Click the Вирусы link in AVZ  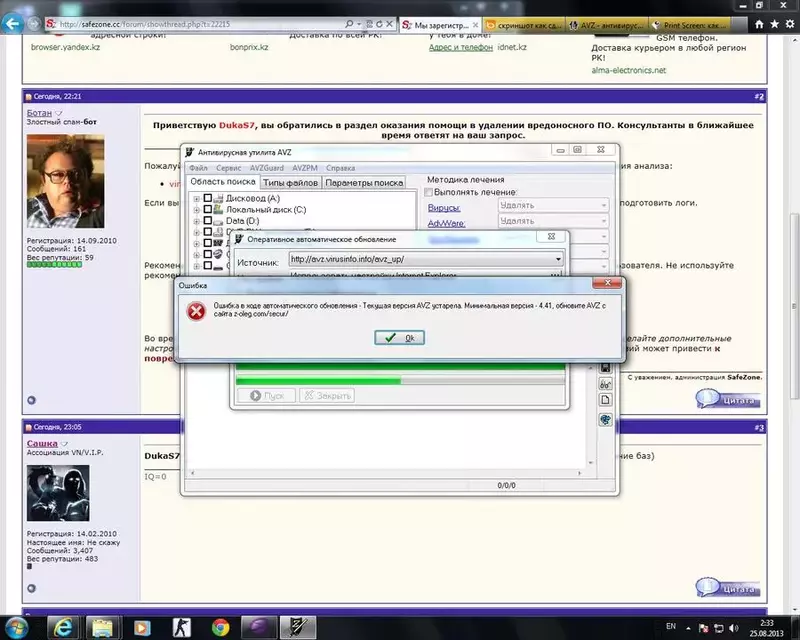coord(444,208)
